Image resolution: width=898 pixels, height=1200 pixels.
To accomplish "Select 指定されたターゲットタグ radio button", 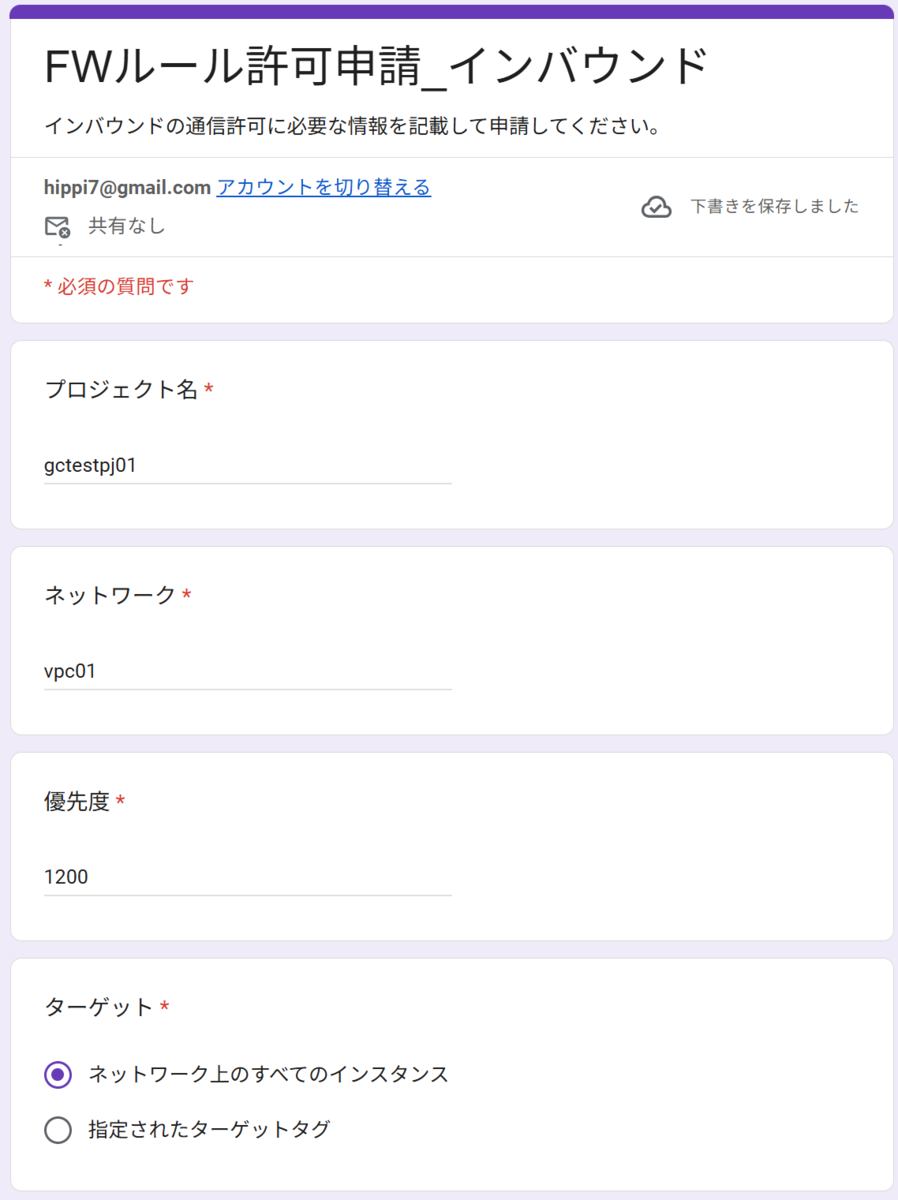I will pos(58,1130).
